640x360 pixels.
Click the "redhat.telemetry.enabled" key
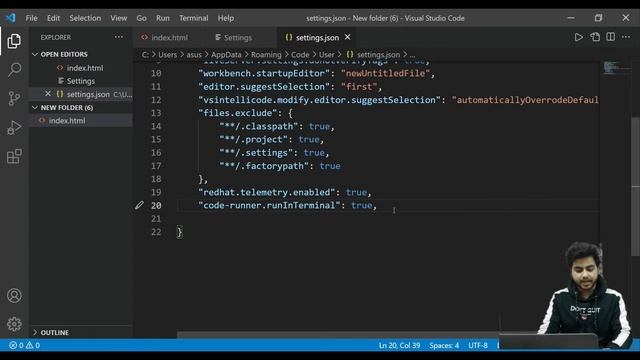coord(267,192)
